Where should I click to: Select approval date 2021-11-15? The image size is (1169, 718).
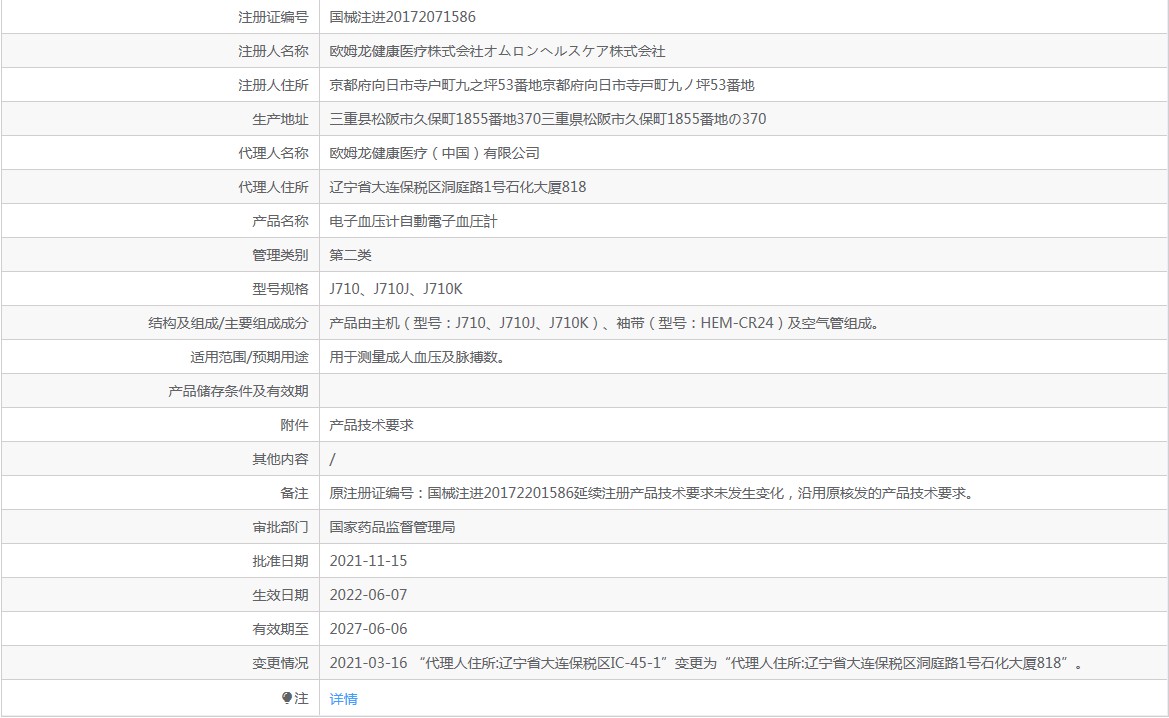[x=368, y=561]
